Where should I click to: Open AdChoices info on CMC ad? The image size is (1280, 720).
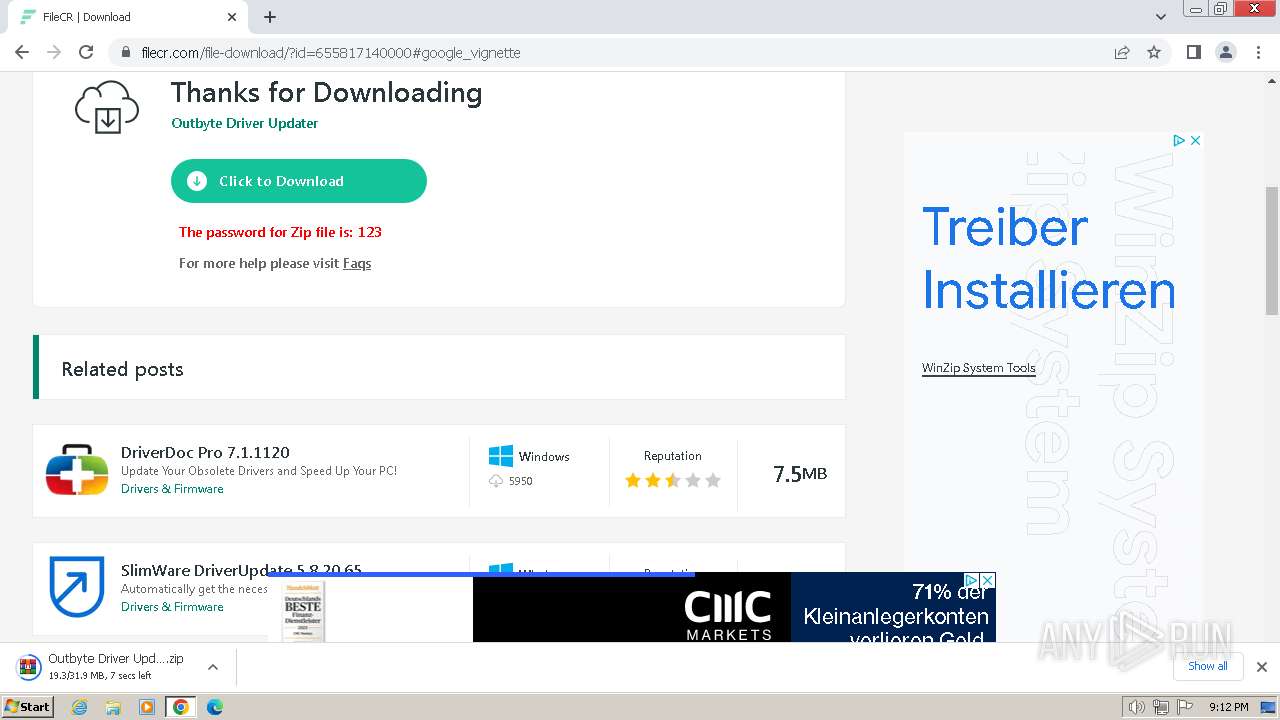(970, 580)
